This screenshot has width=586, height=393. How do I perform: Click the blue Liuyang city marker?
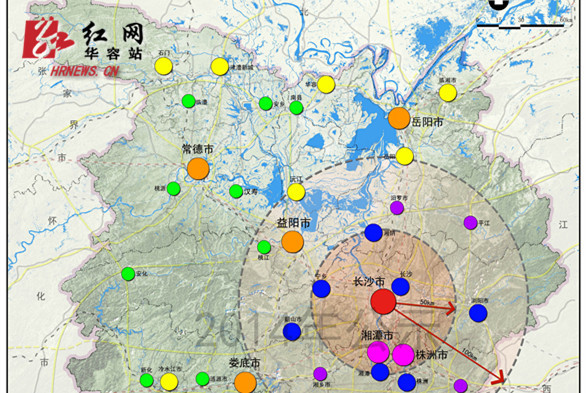(x=478, y=313)
